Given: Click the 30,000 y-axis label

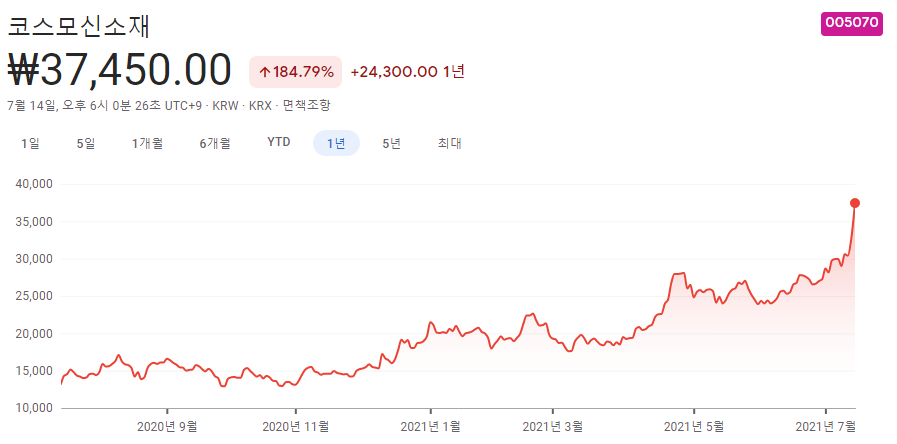Looking at the screenshot, I should 35,259.
